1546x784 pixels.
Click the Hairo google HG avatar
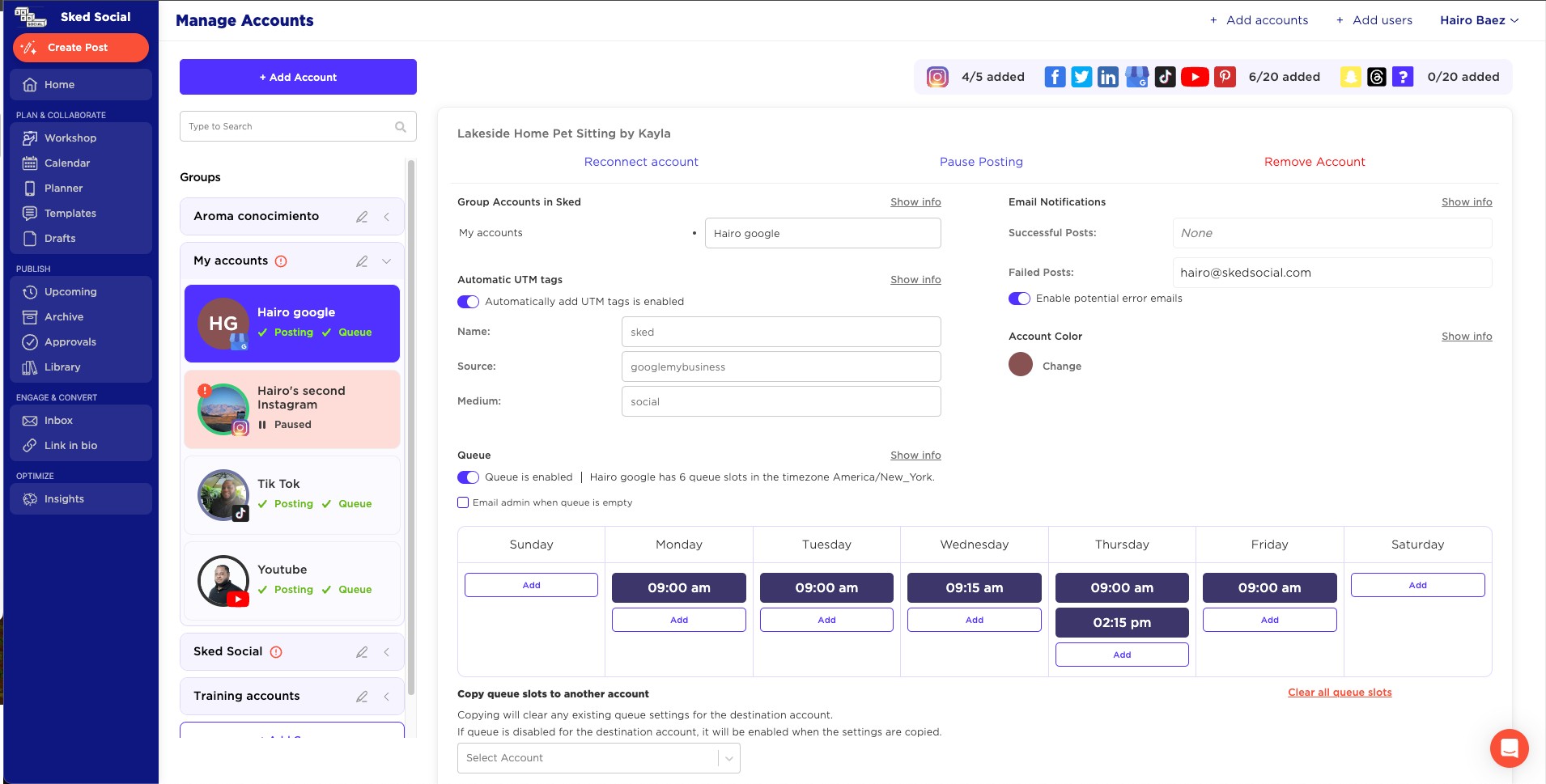(223, 324)
